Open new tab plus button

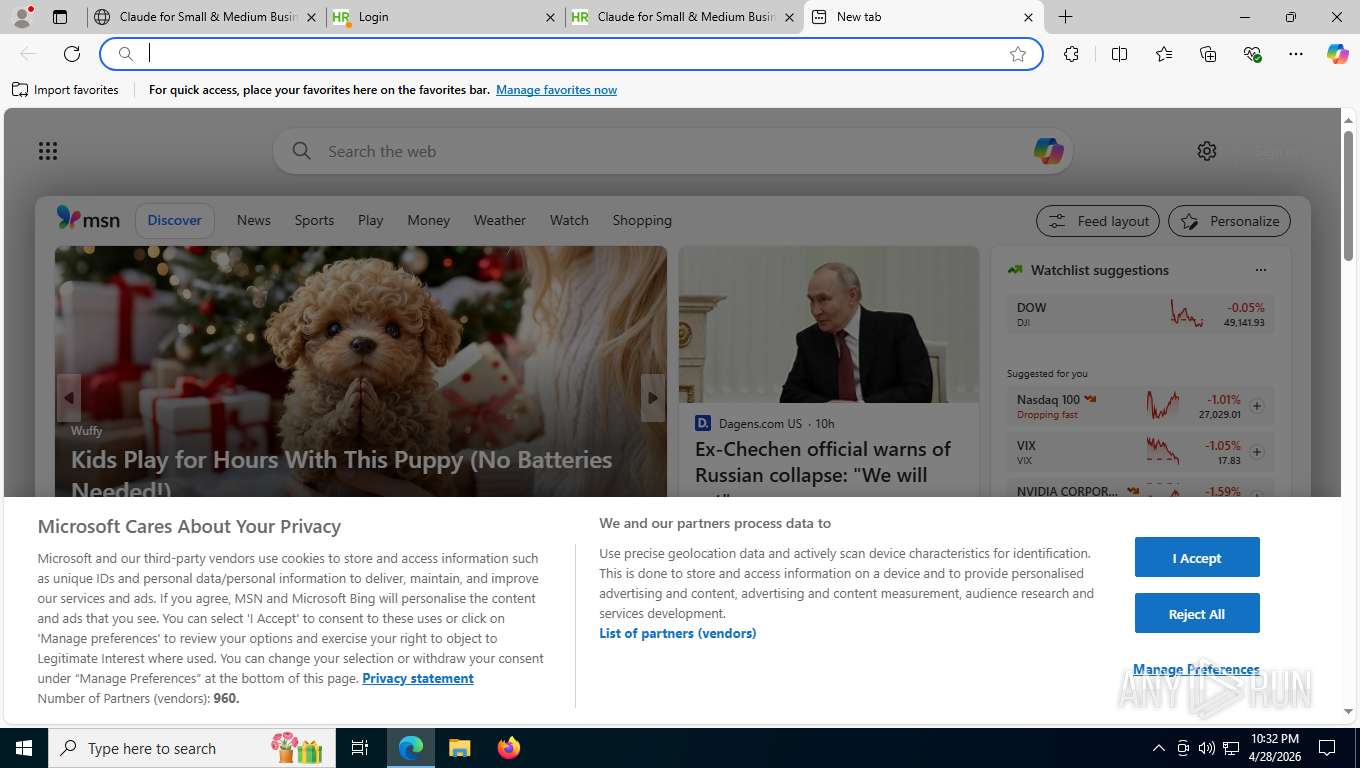coord(1066,17)
